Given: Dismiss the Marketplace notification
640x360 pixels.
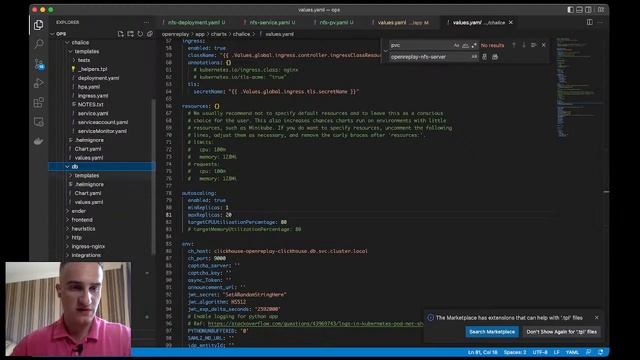Looking at the screenshot, I should (x=596, y=318).
